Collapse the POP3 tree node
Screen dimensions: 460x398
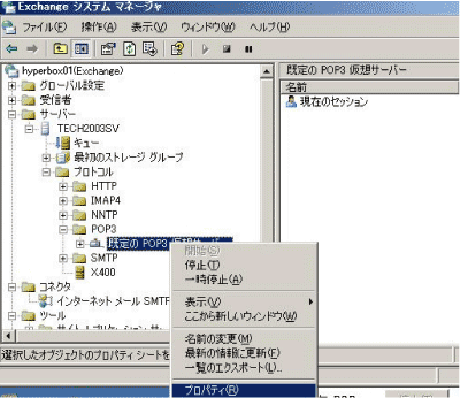tap(63, 229)
